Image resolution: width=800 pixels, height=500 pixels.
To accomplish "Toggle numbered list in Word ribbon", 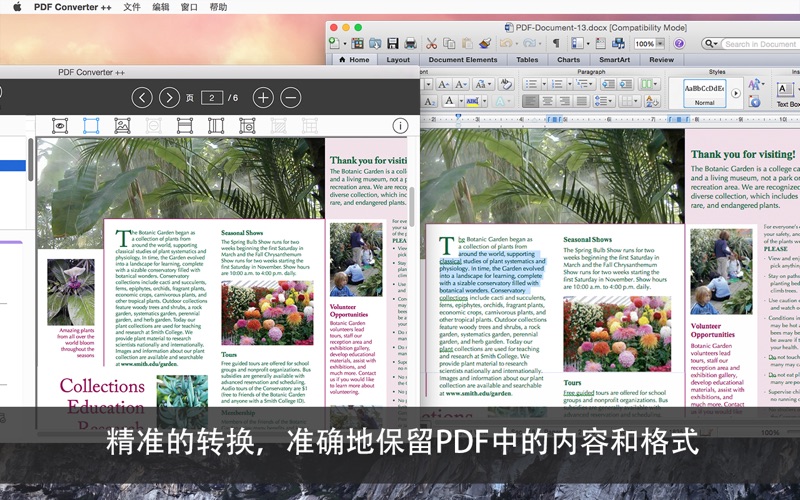I will (557, 84).
